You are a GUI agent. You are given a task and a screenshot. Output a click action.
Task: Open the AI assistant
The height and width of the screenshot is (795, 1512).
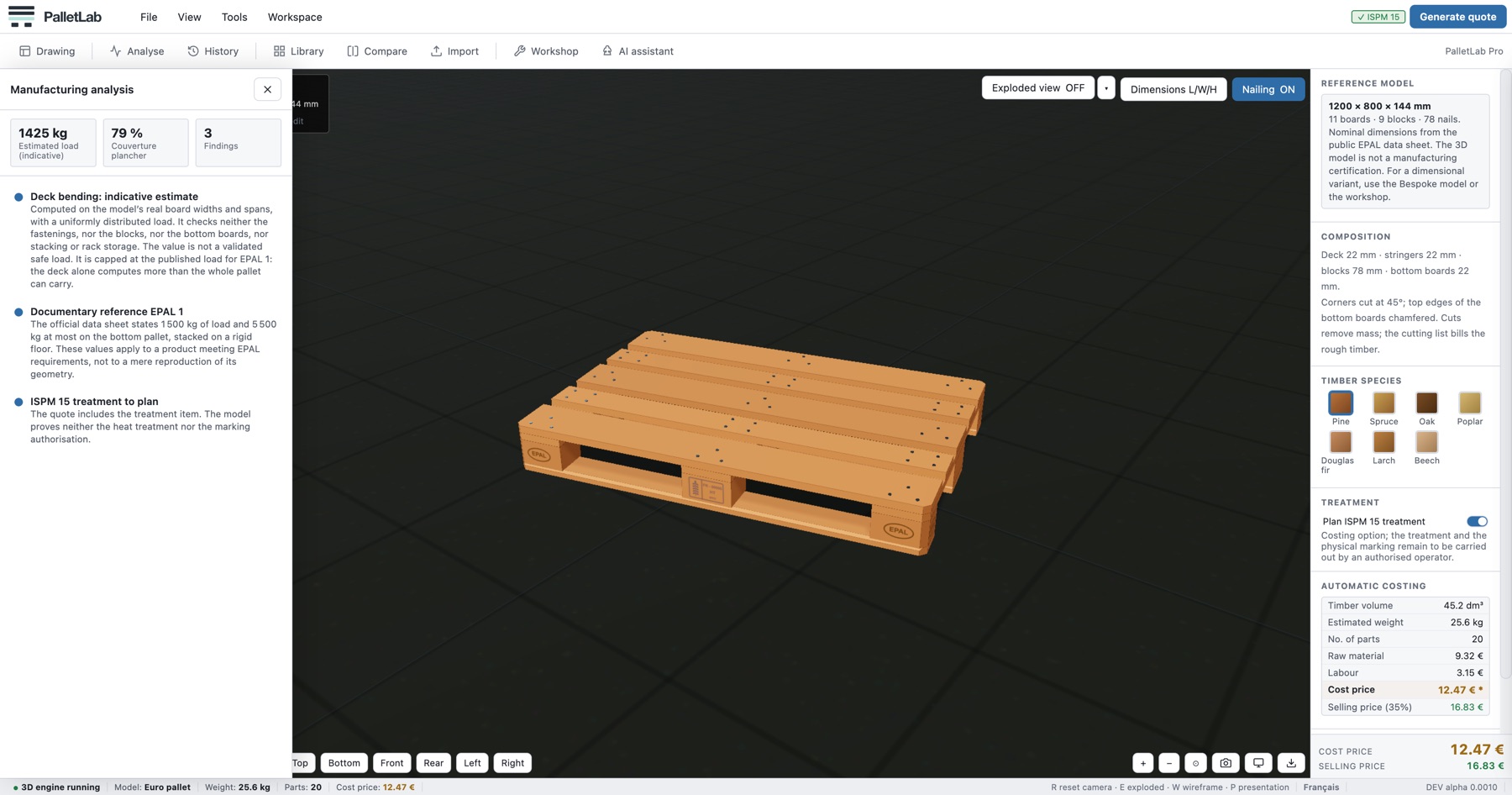[x=638, y=51]
